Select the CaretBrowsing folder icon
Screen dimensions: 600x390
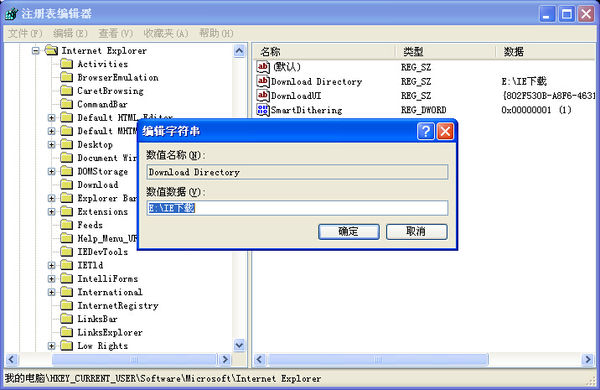click(67, 90)
